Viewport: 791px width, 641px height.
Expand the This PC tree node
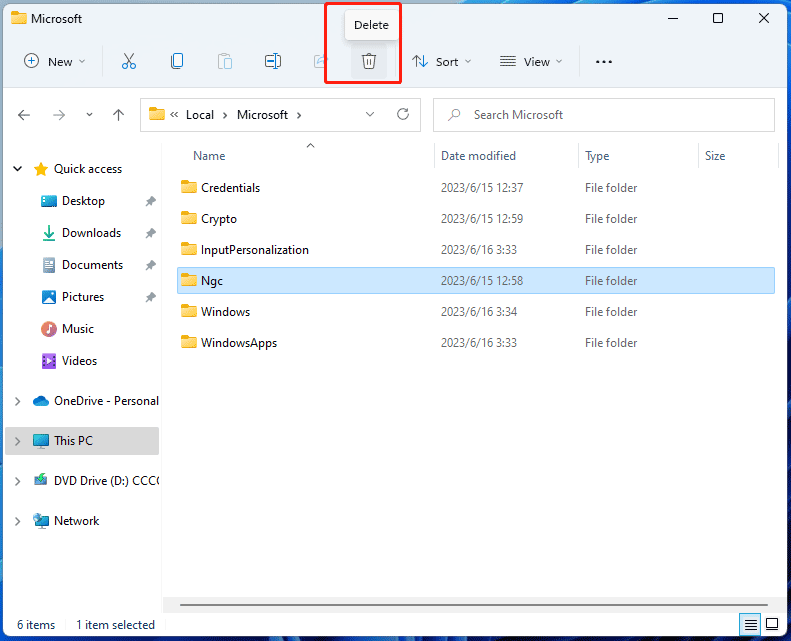(x=18, y=441)
